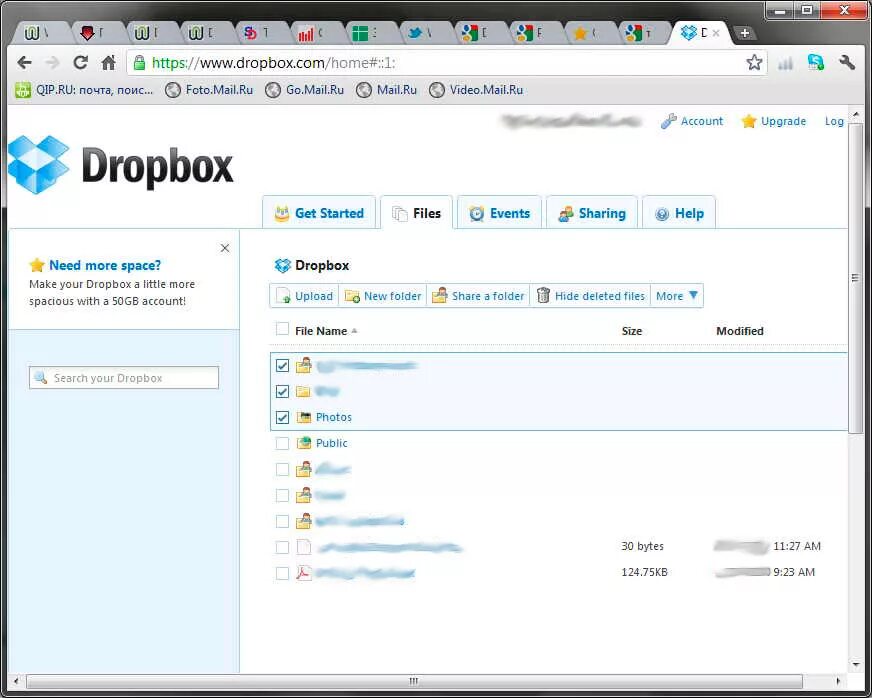The height and width of the screenshot is (698, 872).
Task: Close the Need more space promo
Action: [225, 248]
